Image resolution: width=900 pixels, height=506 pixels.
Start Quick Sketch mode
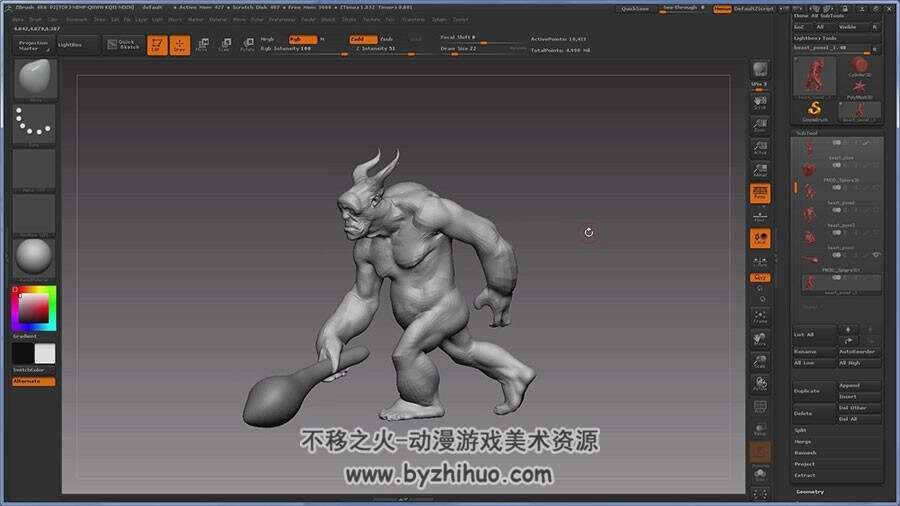123,45
